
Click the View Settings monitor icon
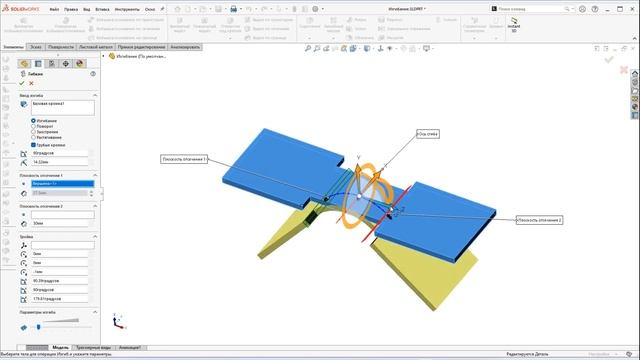click(x=426, y=49)
